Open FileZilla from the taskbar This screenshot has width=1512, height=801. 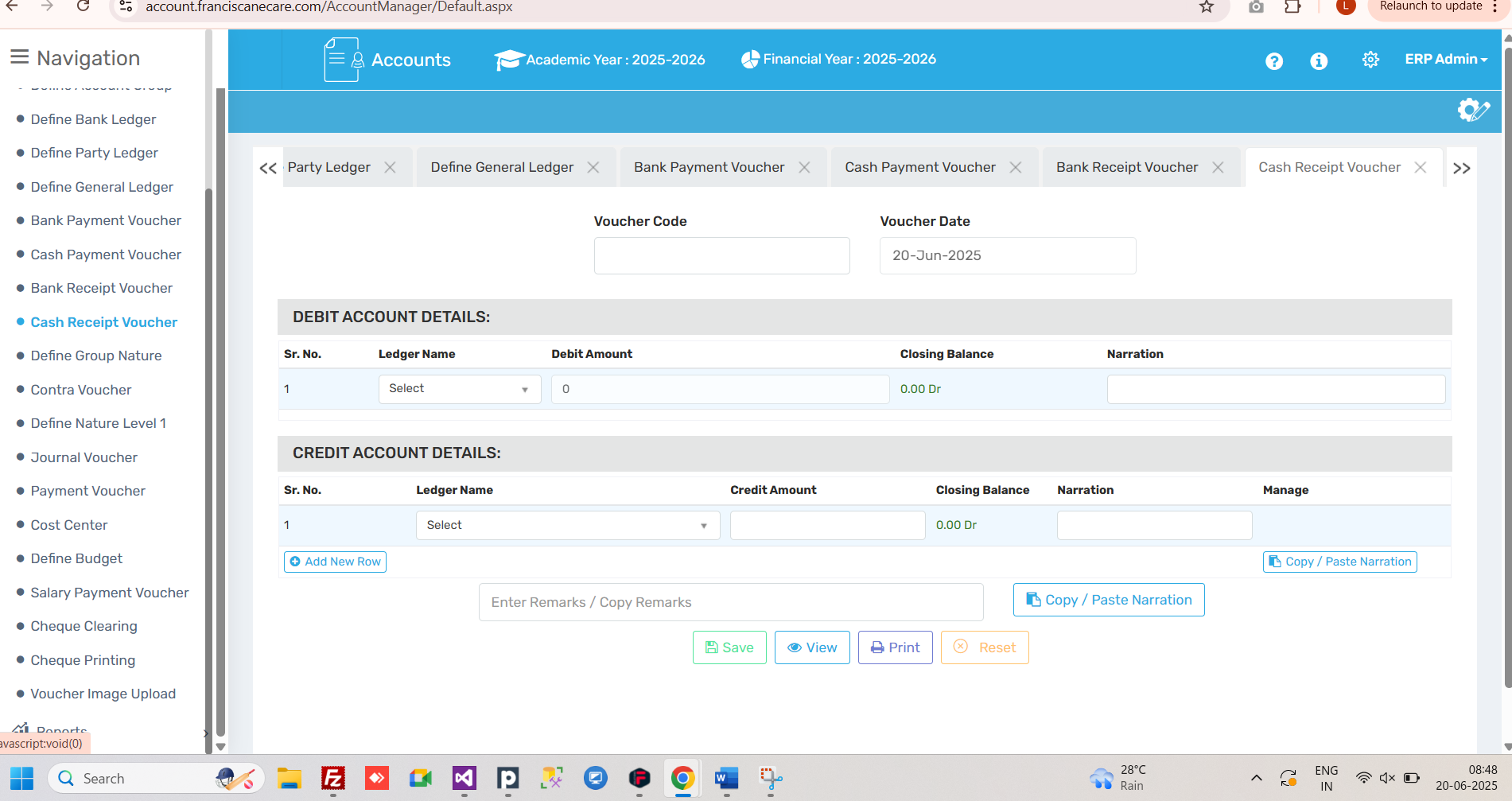333,778
